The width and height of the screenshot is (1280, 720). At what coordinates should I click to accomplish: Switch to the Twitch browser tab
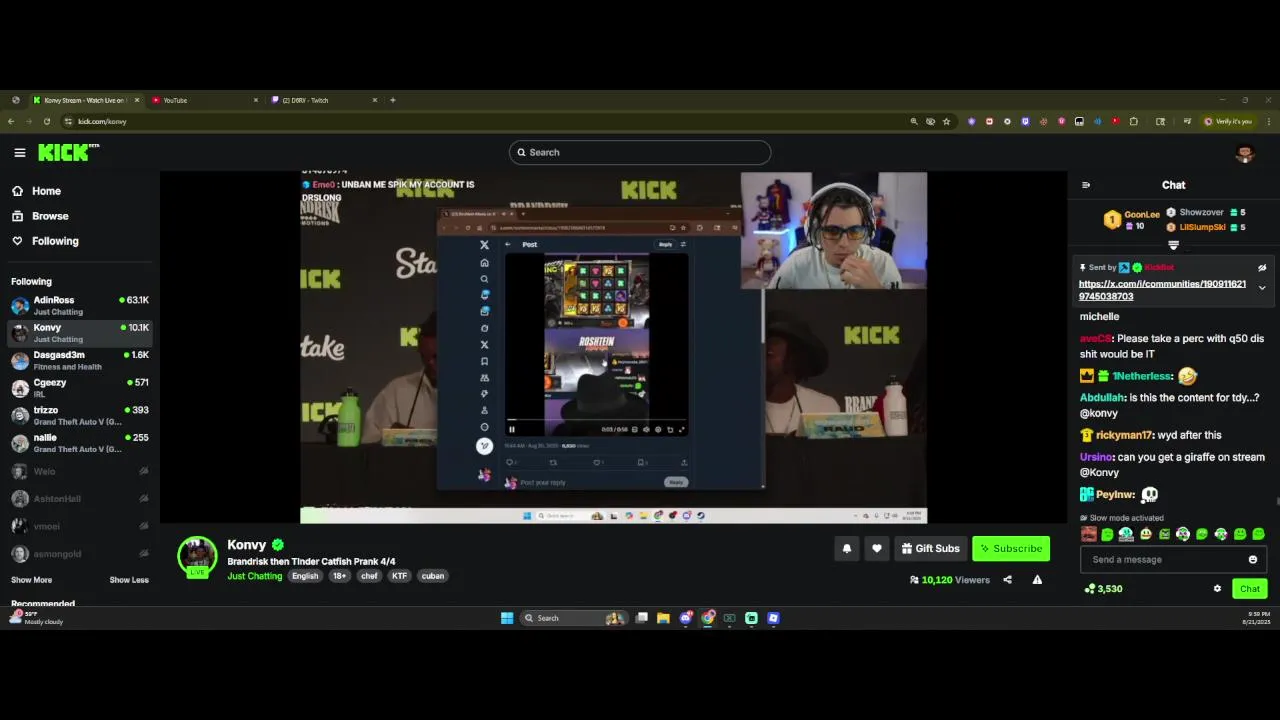click(325, 100)
